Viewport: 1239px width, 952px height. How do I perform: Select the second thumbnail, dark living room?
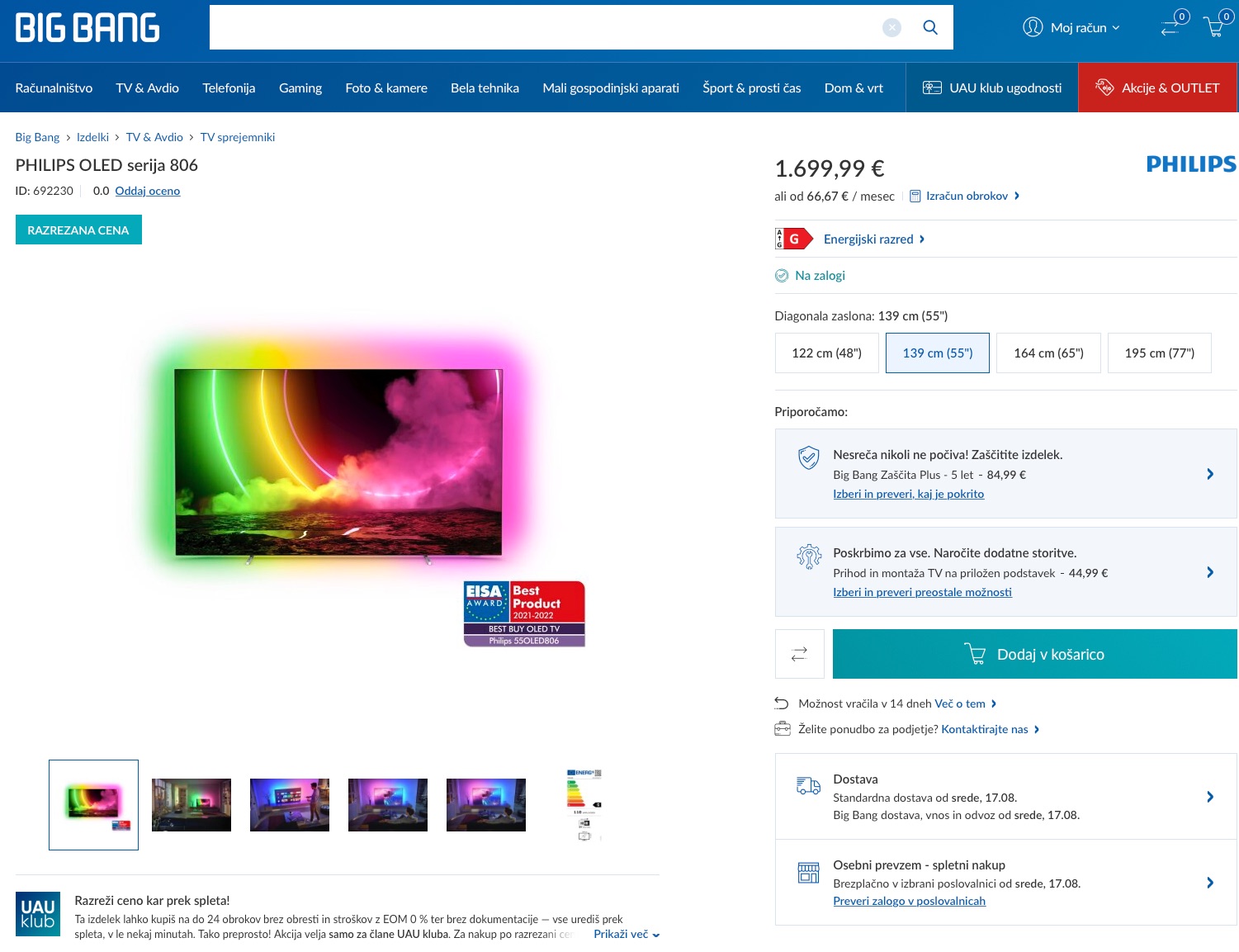tap(192, 805)
